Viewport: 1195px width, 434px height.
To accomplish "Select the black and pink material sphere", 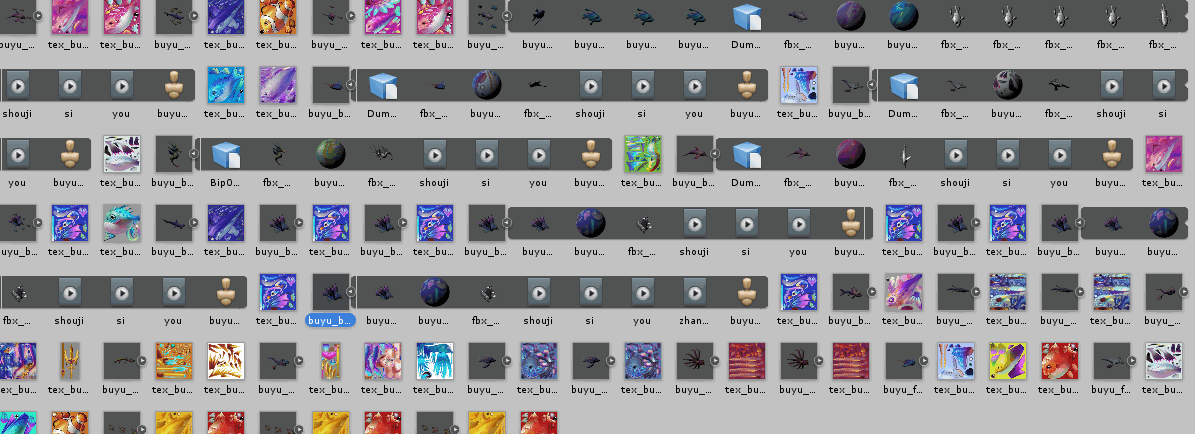I will [x=1007, y=86].
